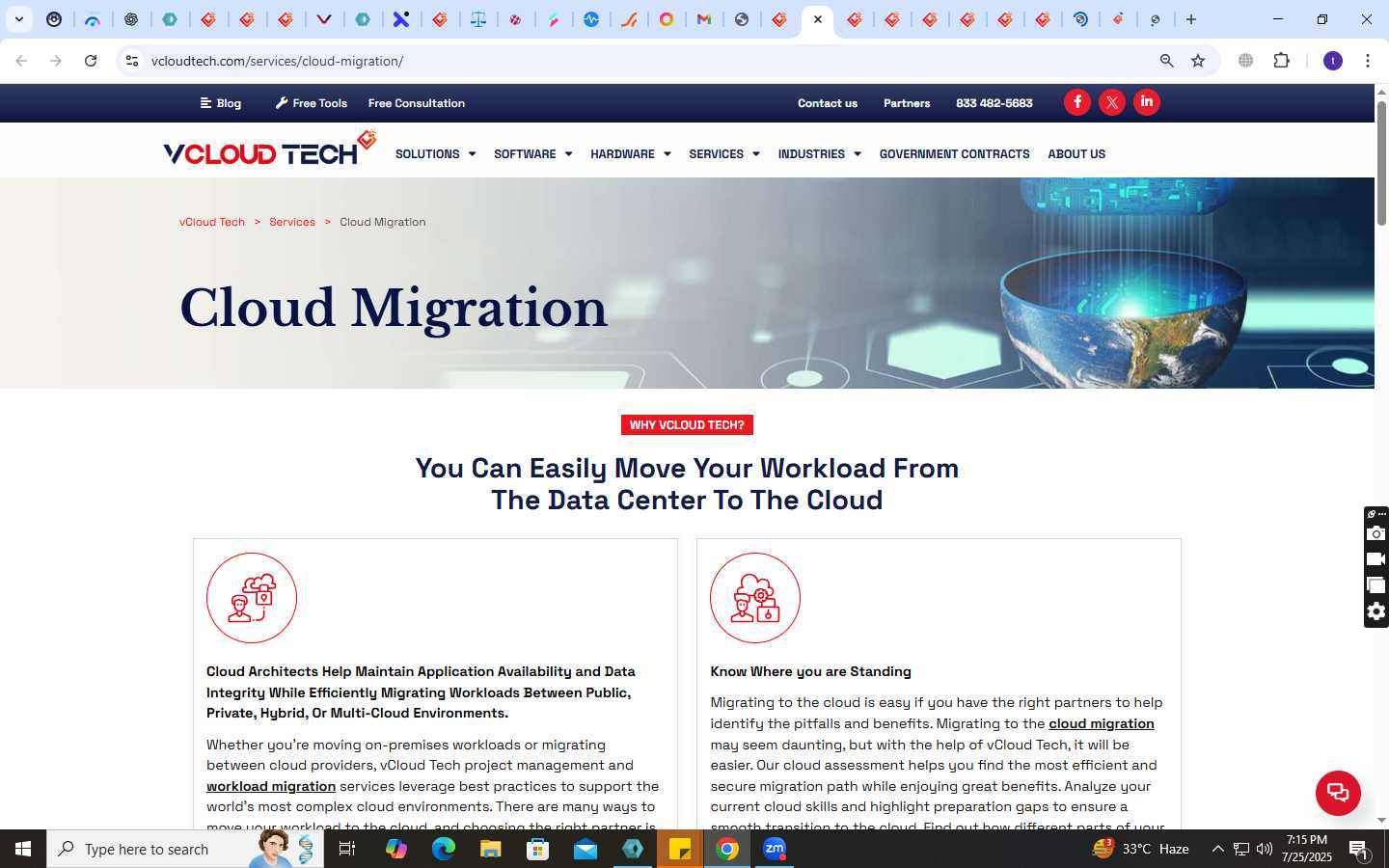Viewport: 1389px width, 868px height.
Task: Open the Facebook social icon
Action: pyautogui.click(x=1077, y=102)
